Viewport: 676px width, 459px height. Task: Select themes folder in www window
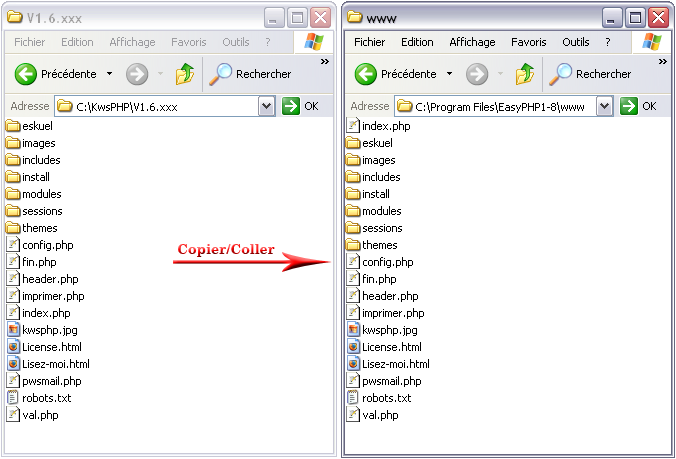(372, 245)
